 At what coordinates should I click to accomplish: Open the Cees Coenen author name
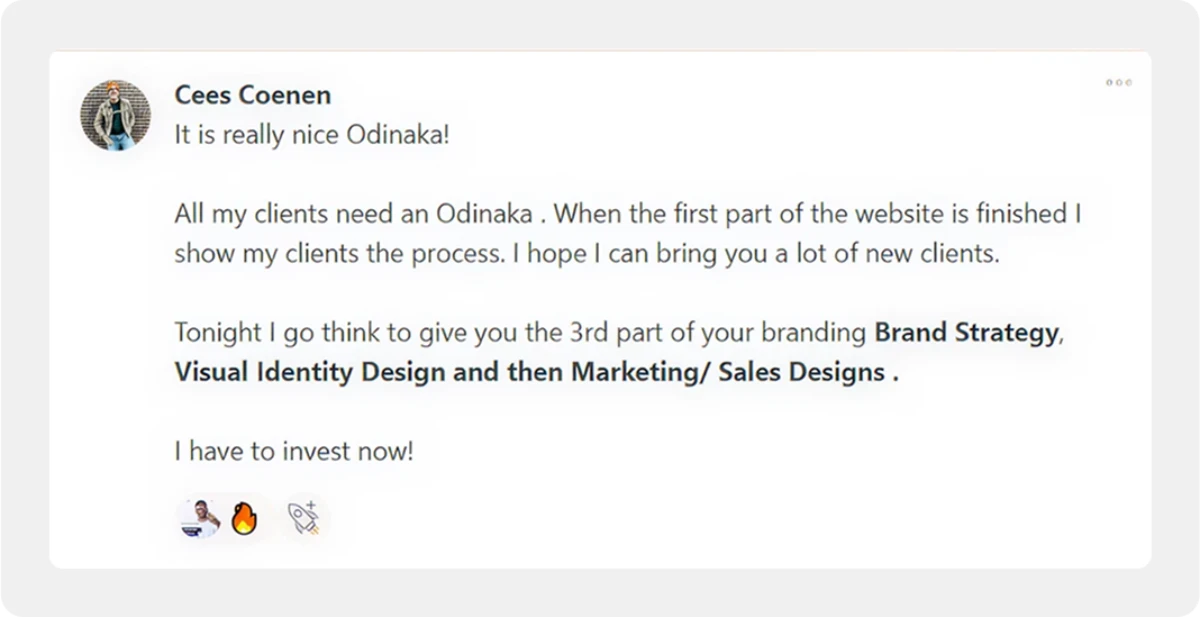(x=252, y=95)
